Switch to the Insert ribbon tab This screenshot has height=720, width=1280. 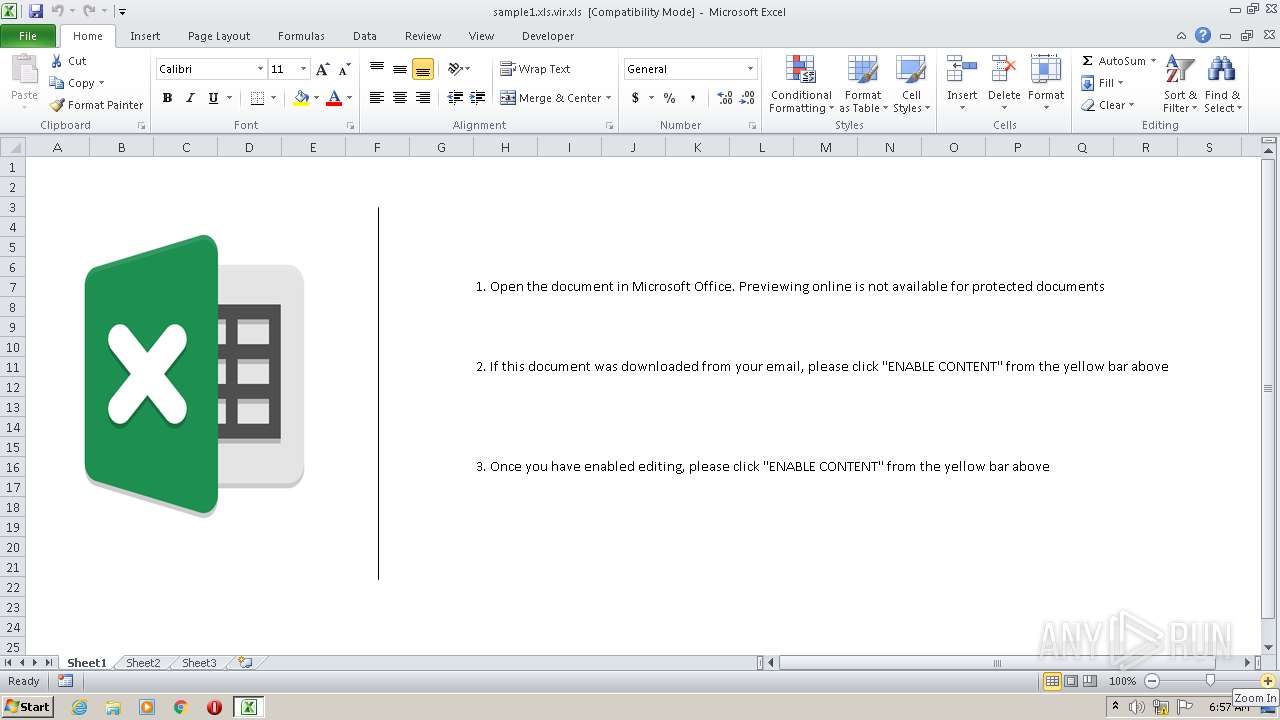(145, 36)
